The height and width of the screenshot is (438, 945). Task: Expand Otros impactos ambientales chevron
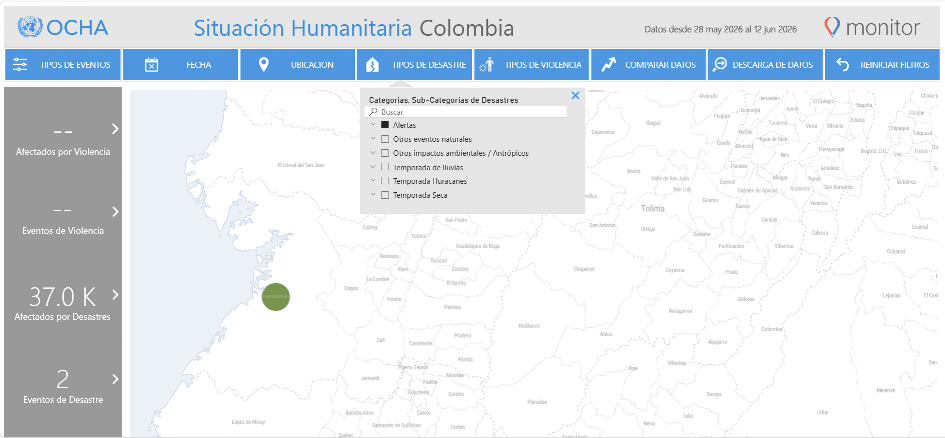373,153
